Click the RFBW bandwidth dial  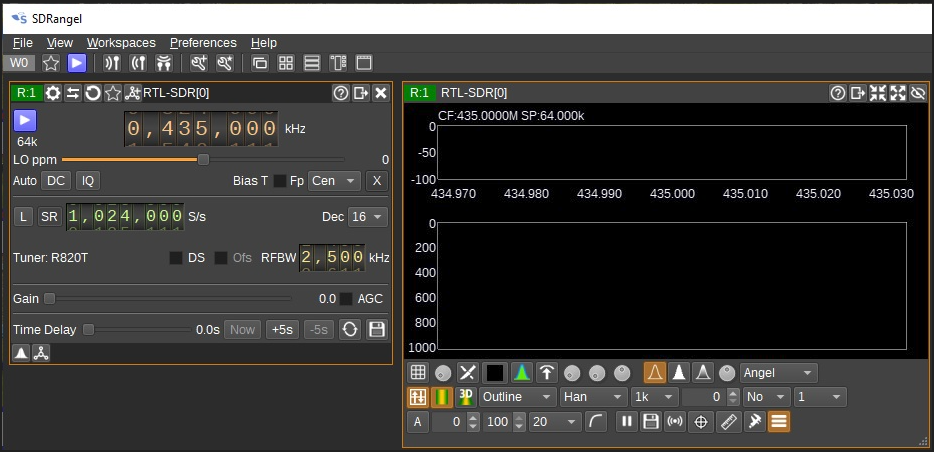coord(332,257)
